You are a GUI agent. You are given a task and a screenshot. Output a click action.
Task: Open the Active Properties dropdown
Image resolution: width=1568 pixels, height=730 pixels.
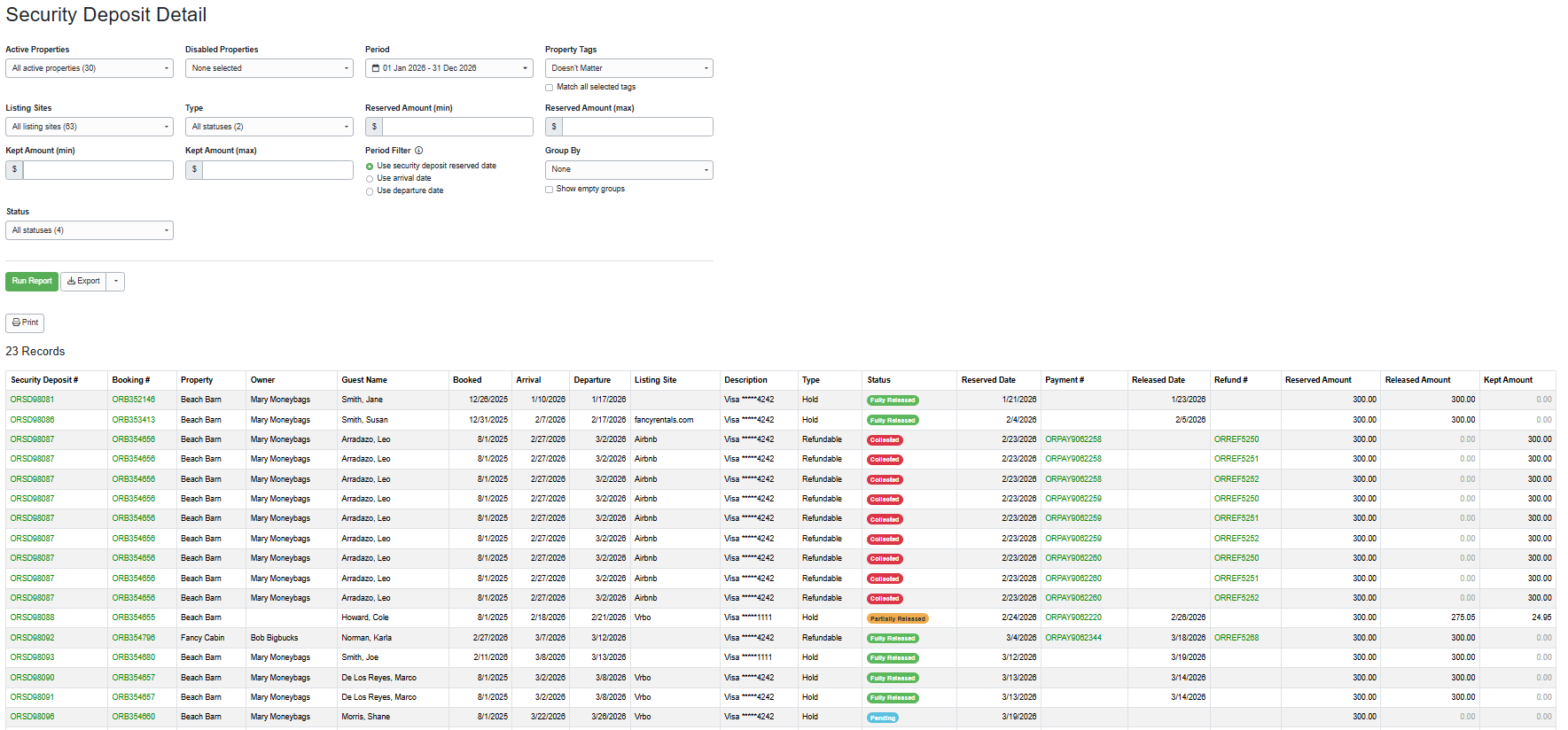click(x=90, y=68)
